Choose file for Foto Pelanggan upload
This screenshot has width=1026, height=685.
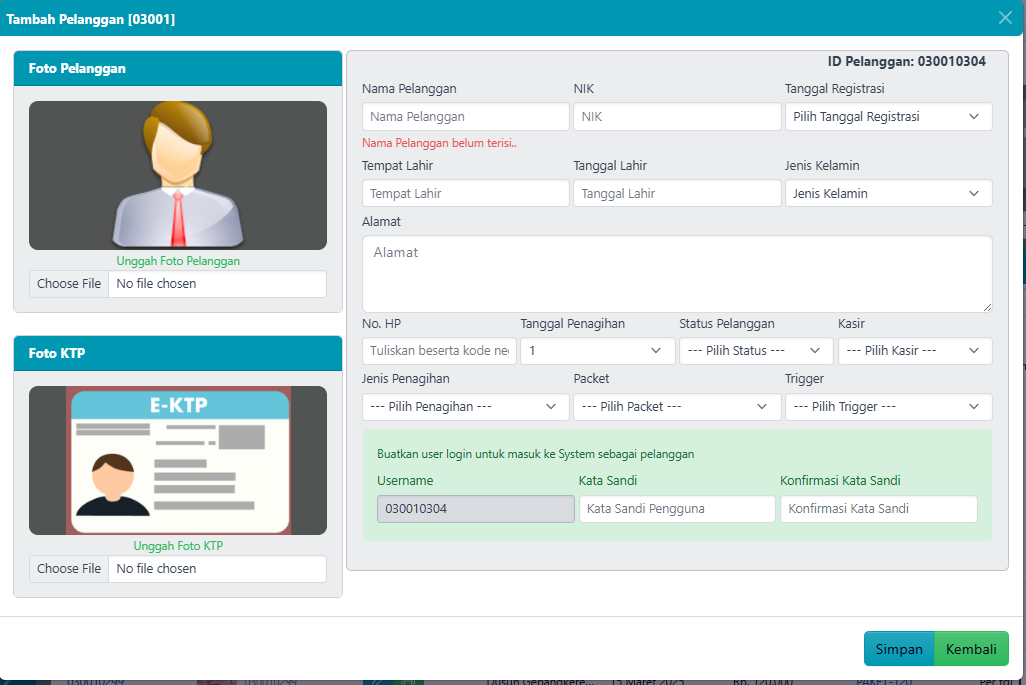coord(69,284)
